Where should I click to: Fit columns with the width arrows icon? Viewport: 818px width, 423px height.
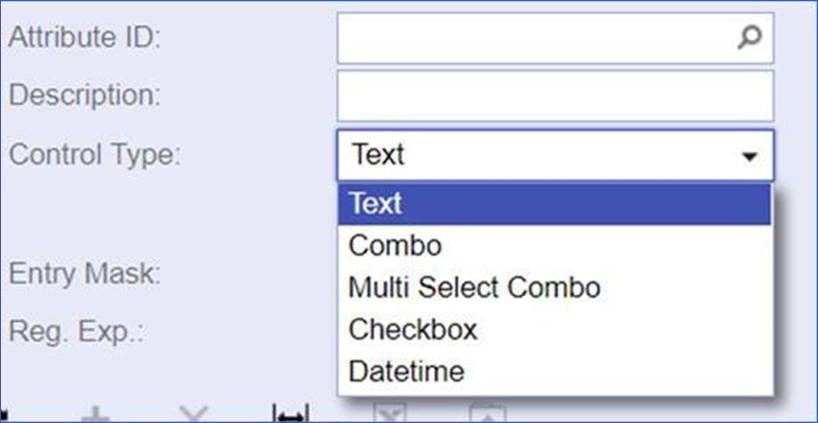pos(291,413)
